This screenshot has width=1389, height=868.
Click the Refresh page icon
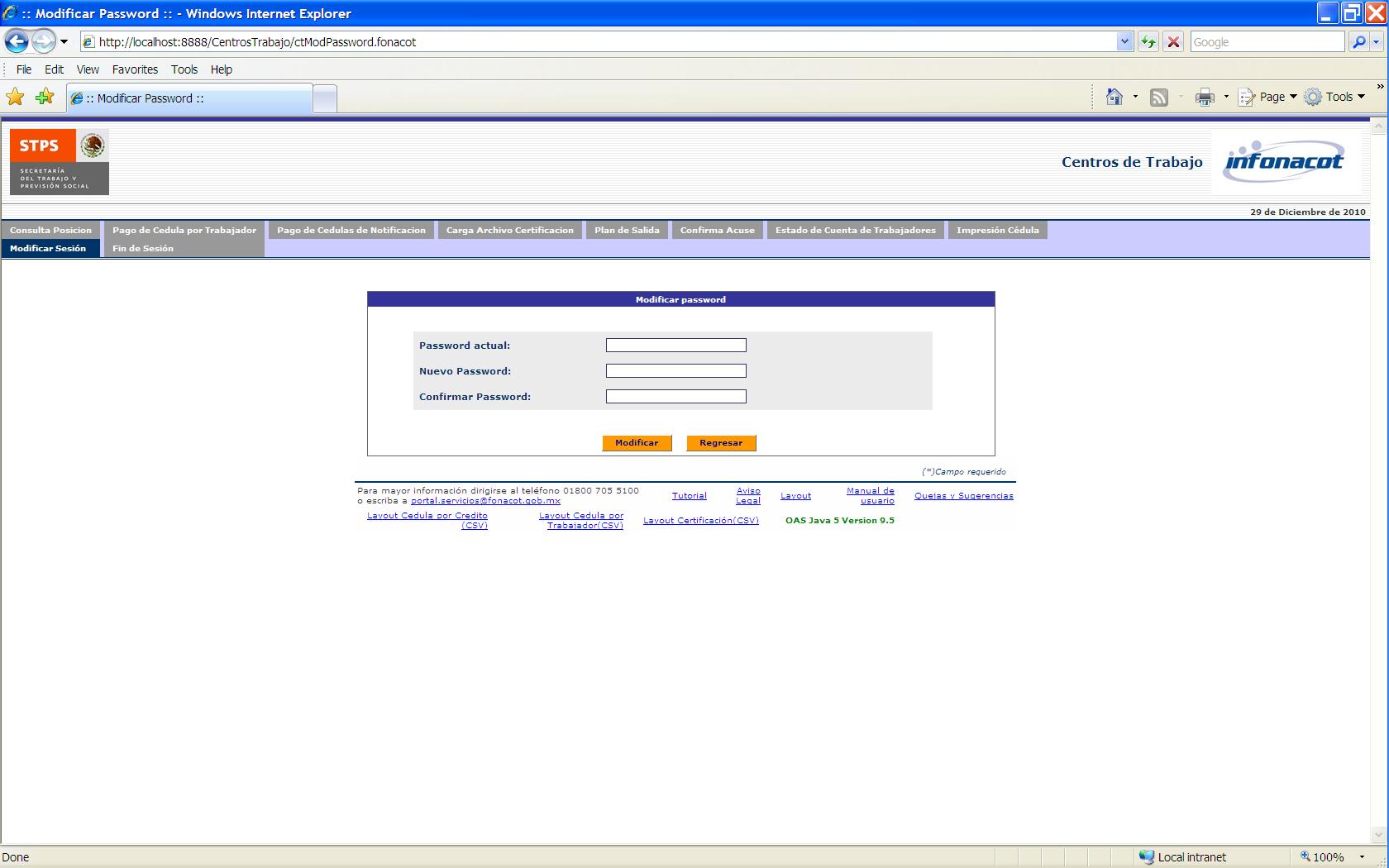point(1148,41)
